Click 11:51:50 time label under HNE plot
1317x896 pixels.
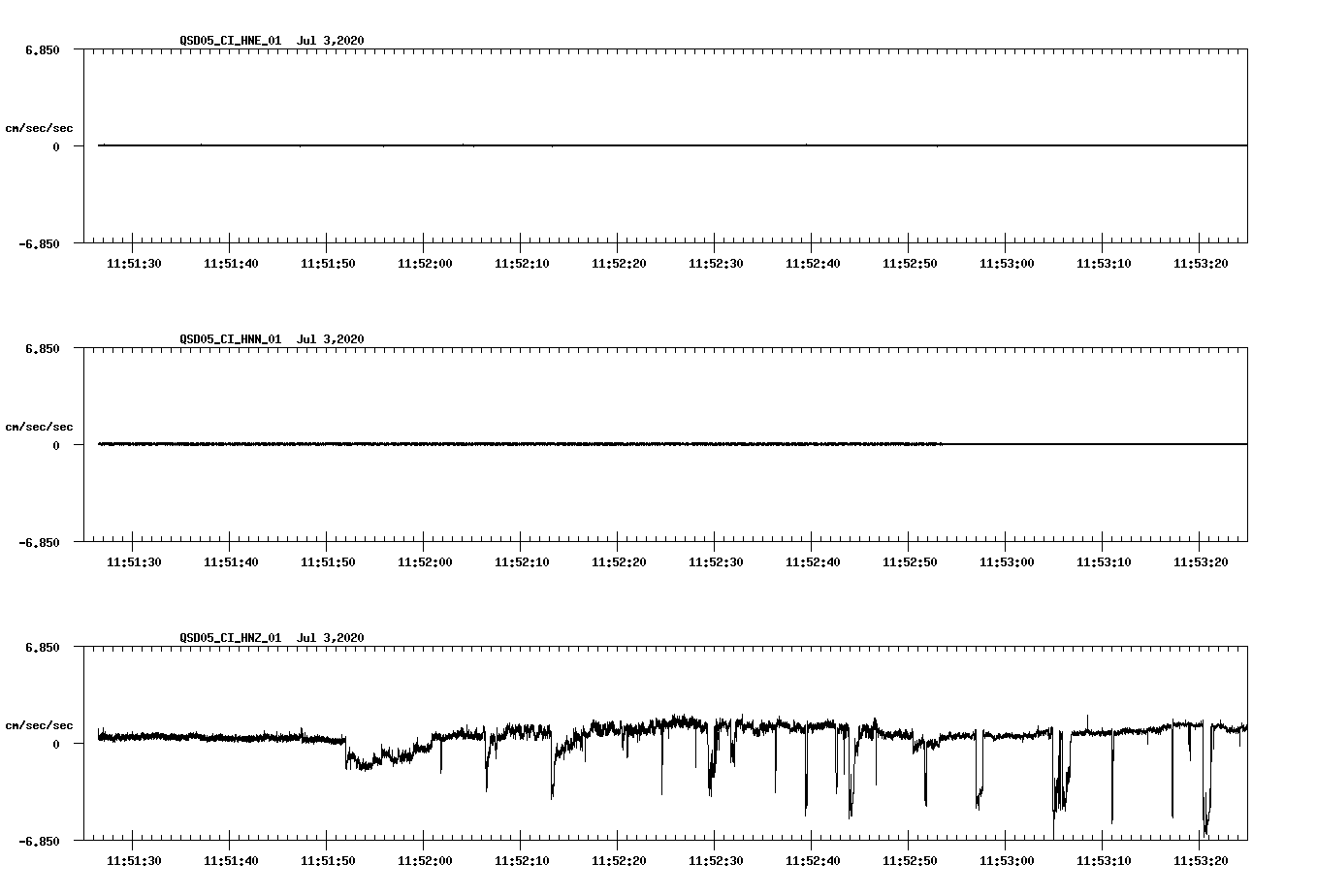(328, 264)
